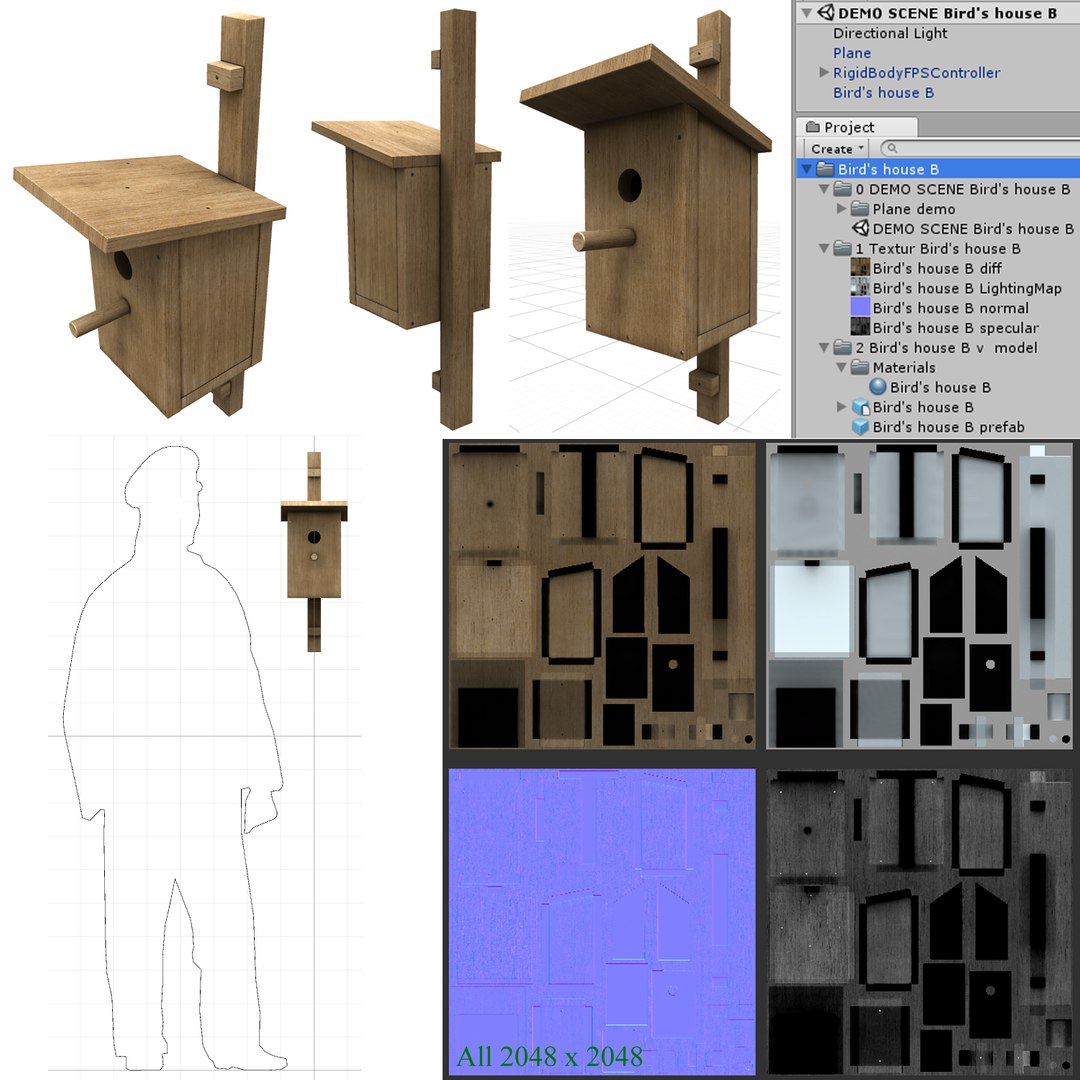Viewport: 1080px width, 1080px height.
Task: Click the blue prefab cube icon
Action: point(860,427)
